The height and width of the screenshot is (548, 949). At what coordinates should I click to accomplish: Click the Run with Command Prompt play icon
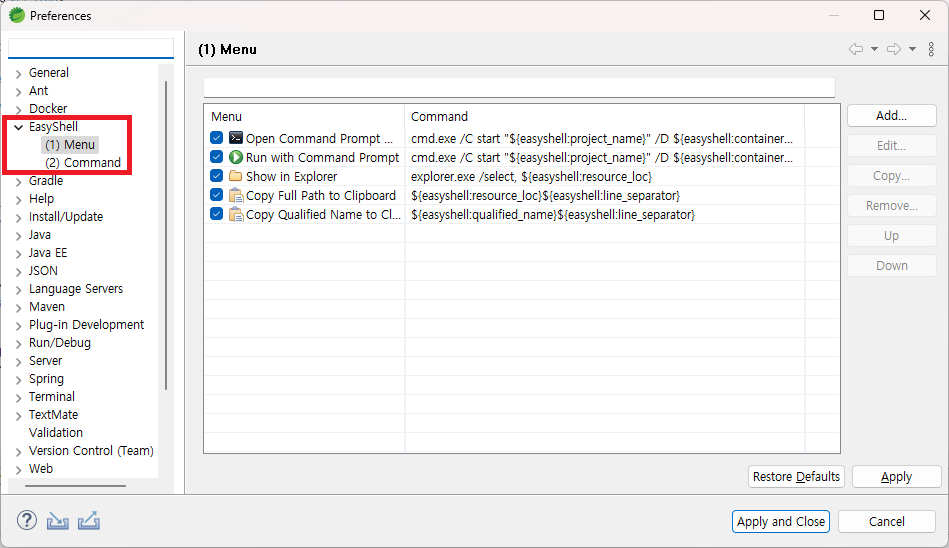tap(236, 157)
